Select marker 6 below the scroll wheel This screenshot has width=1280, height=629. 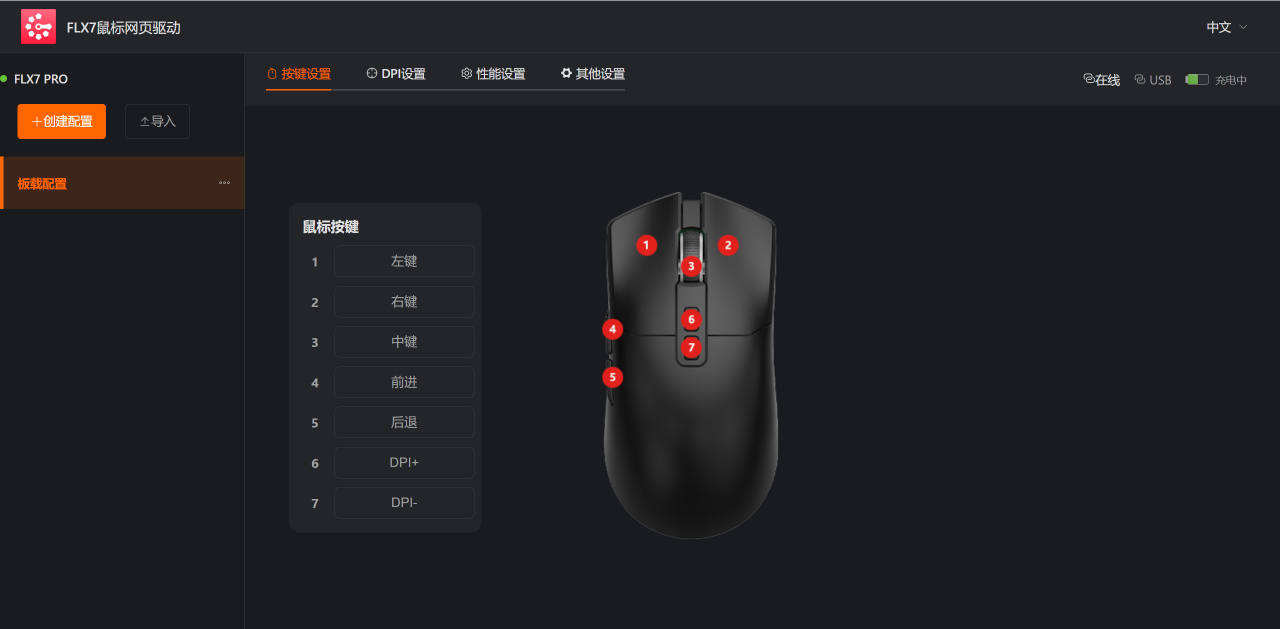pyautogui.click(x=691, y=319)
